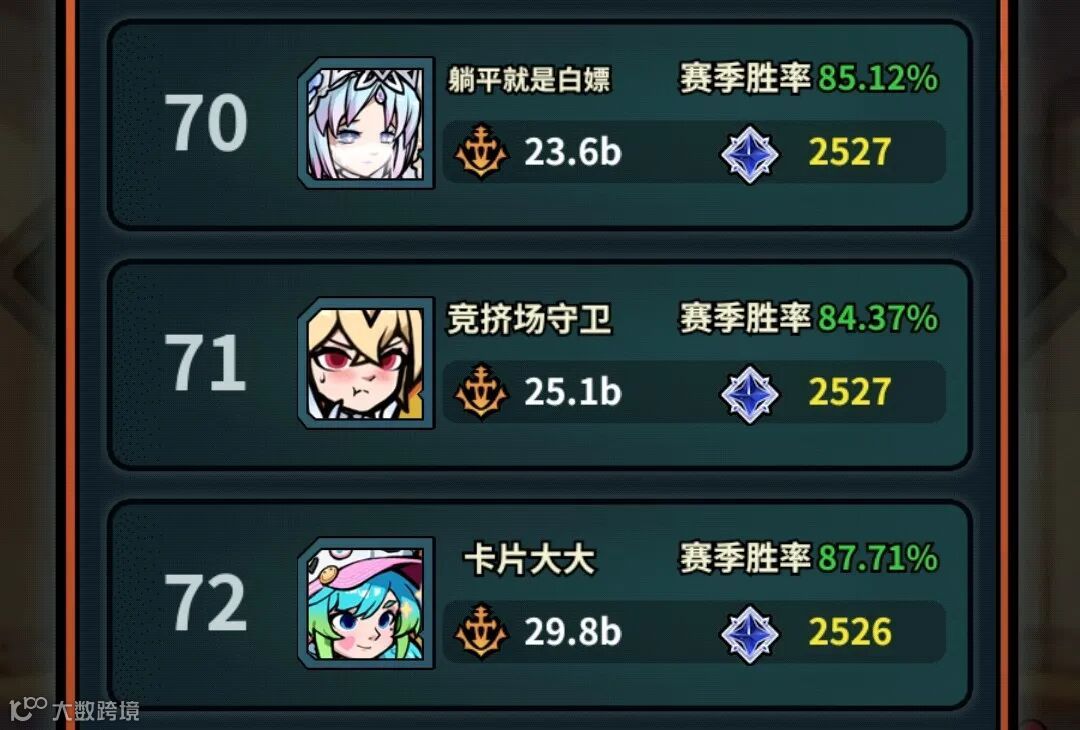Click season win rate 87.71%
This screenshot has height=730, width=1080.
click(x=878, y=558)
